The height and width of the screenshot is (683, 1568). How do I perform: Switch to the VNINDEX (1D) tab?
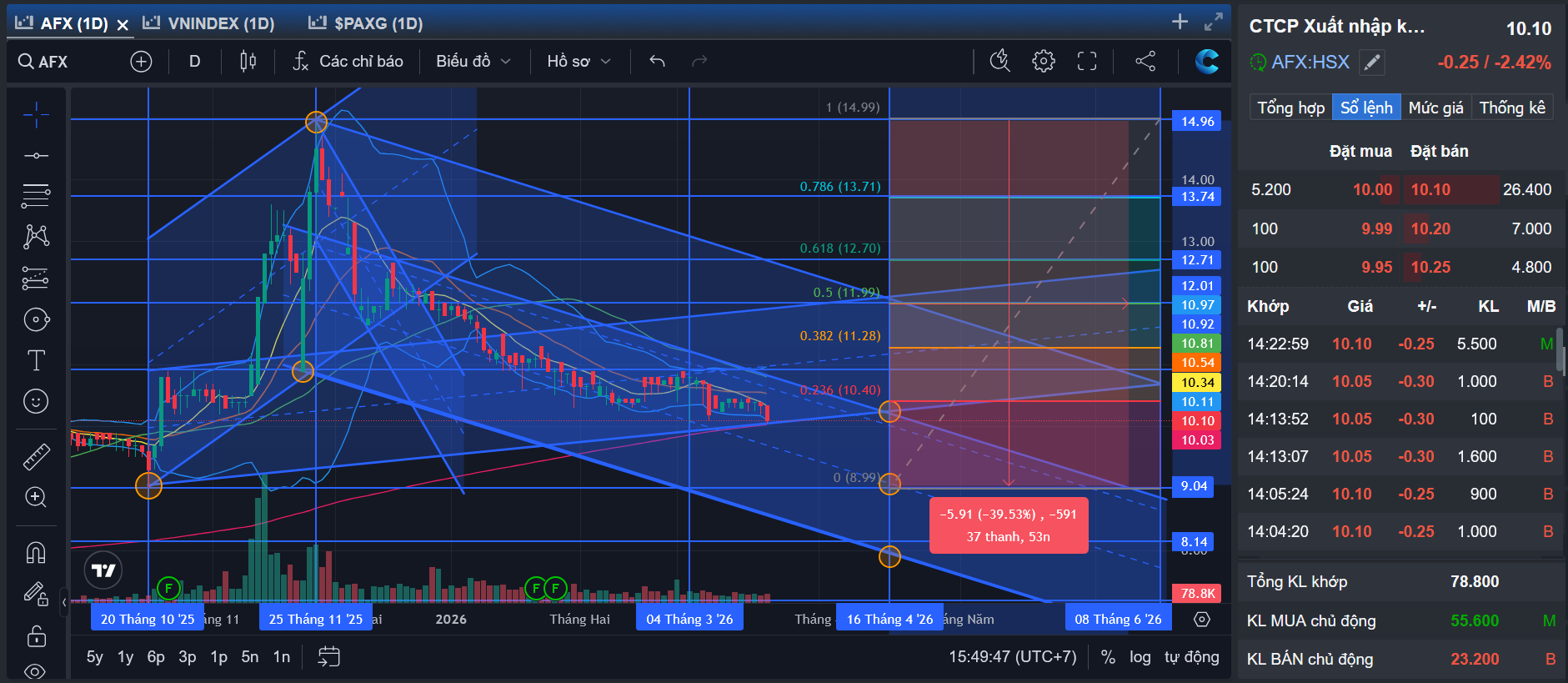208,23
